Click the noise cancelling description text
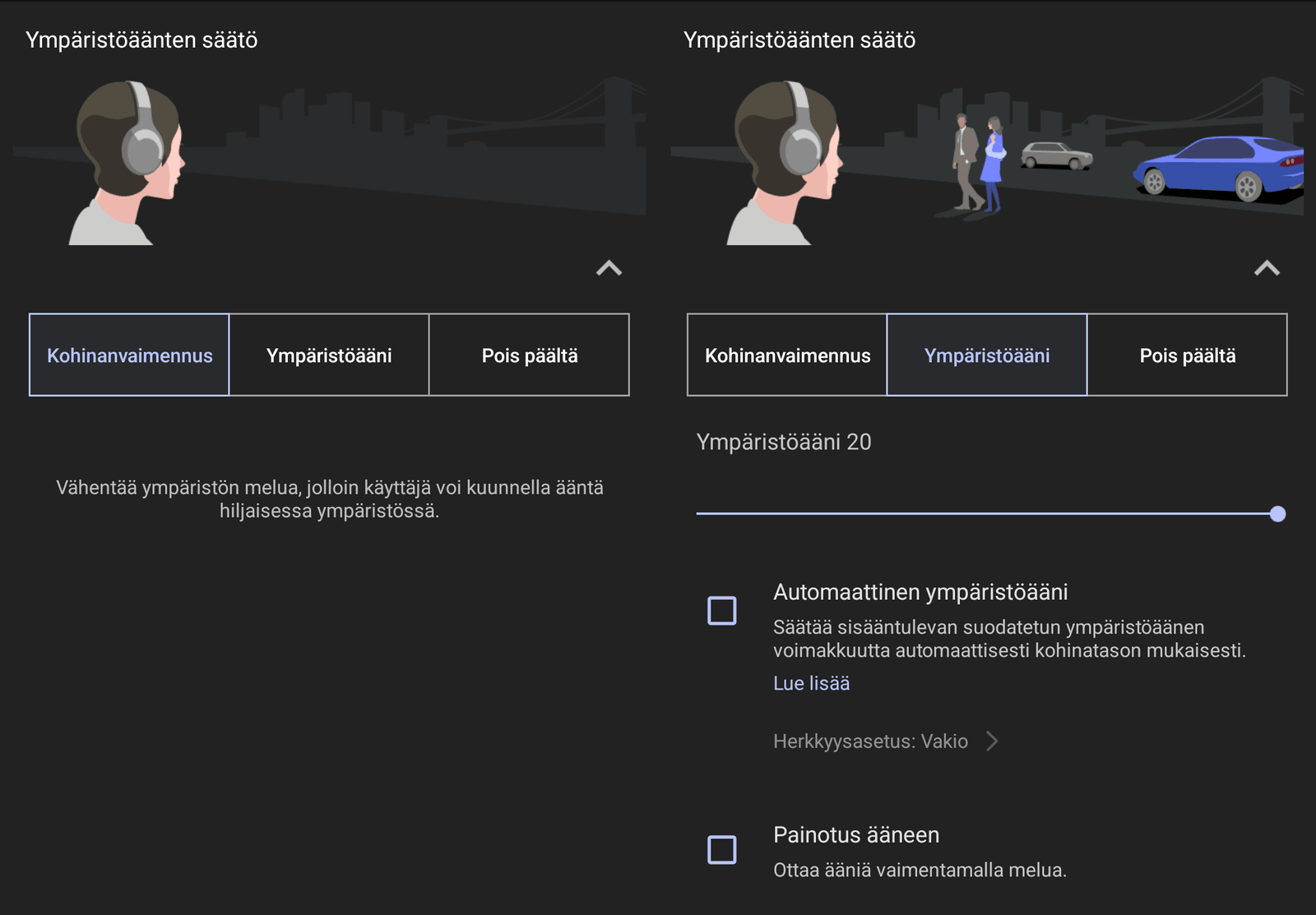 (329, 499)
